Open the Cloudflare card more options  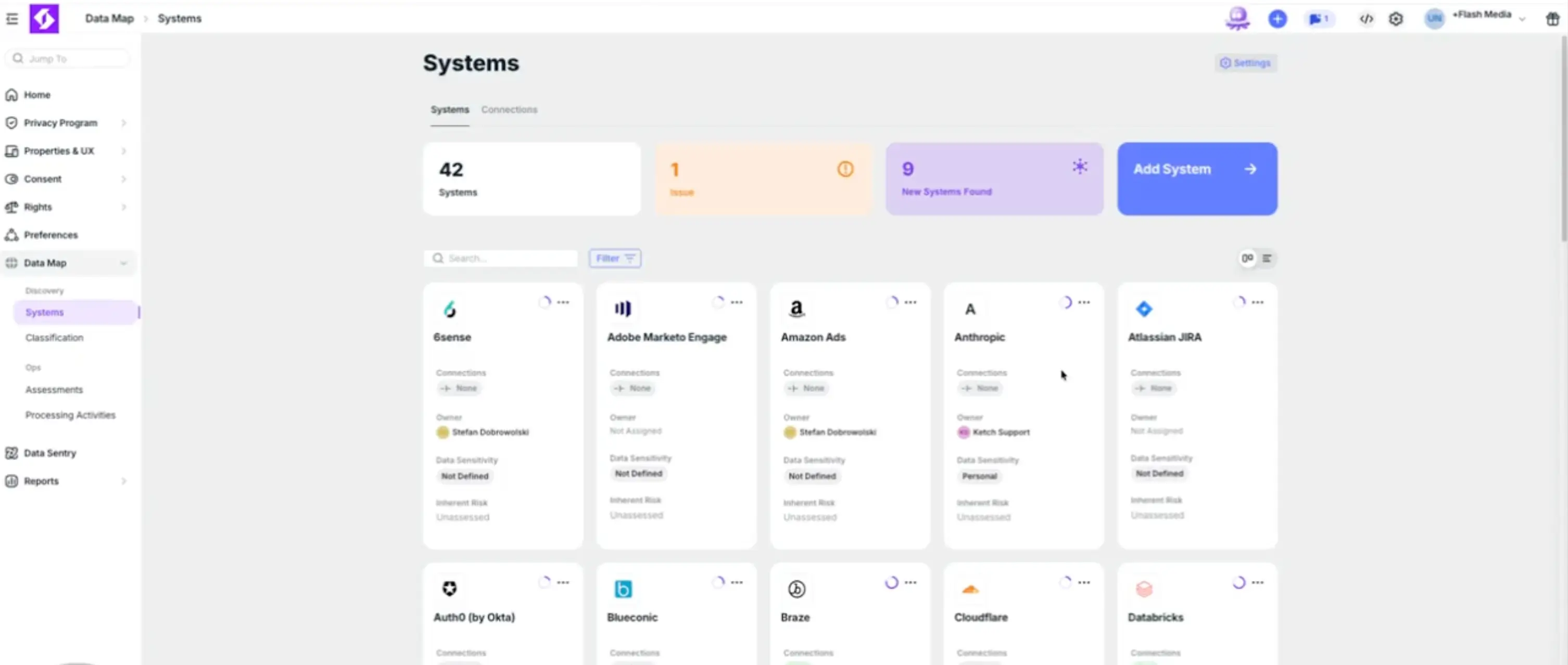pos(1083,582)
